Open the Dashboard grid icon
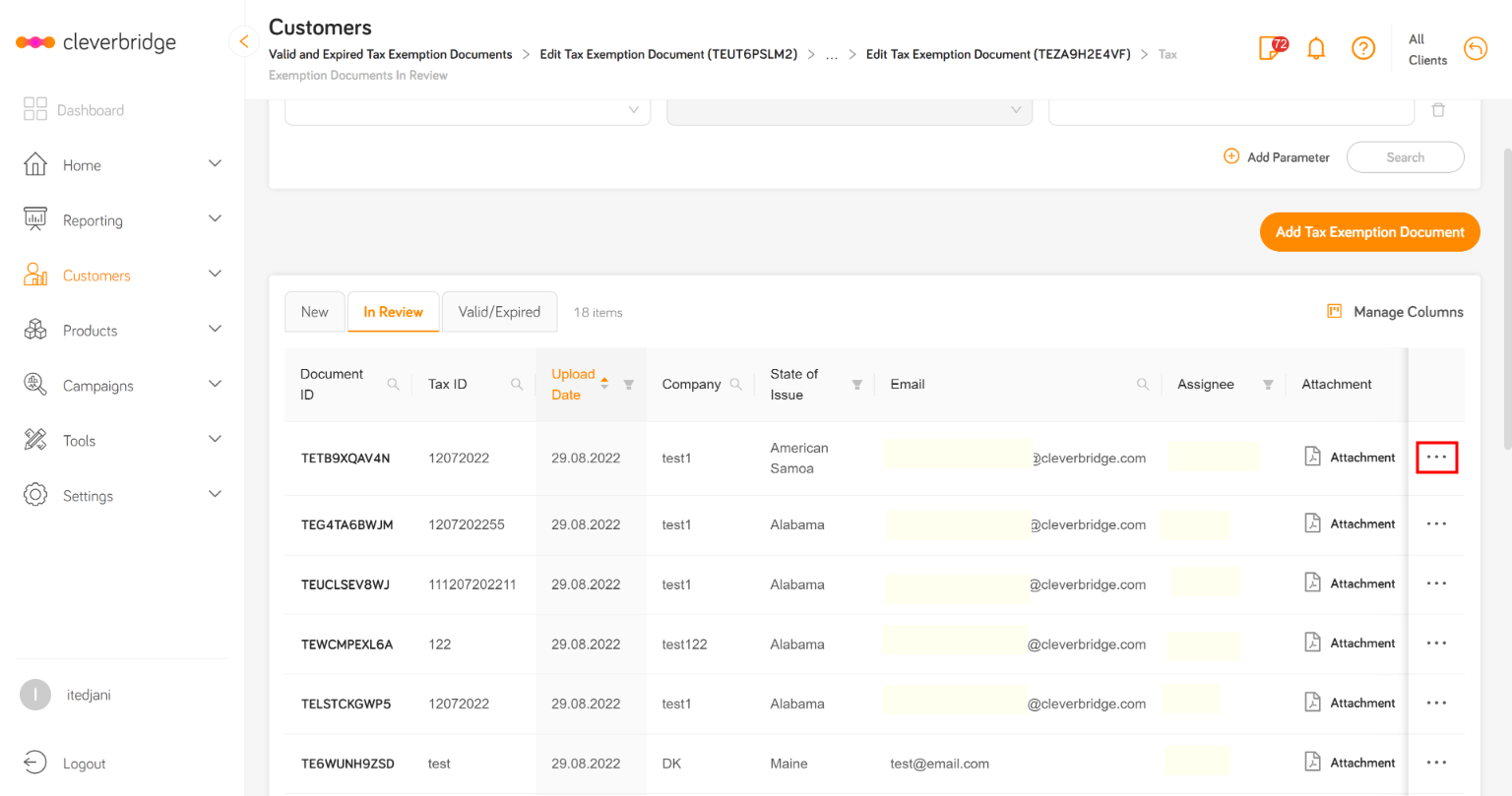 point(35,109)
